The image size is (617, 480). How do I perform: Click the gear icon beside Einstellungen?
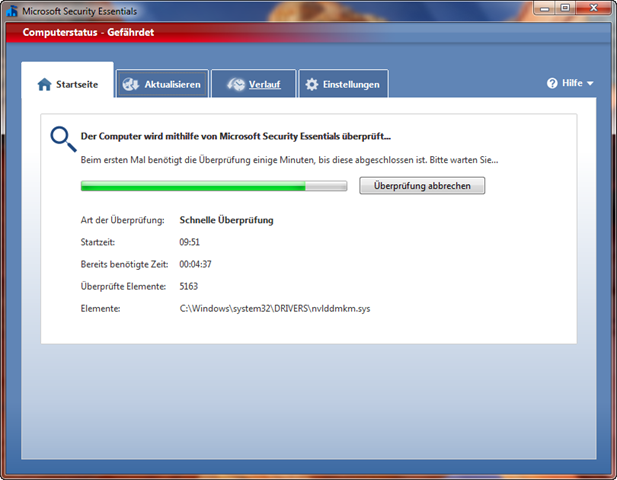coord(311,85)
